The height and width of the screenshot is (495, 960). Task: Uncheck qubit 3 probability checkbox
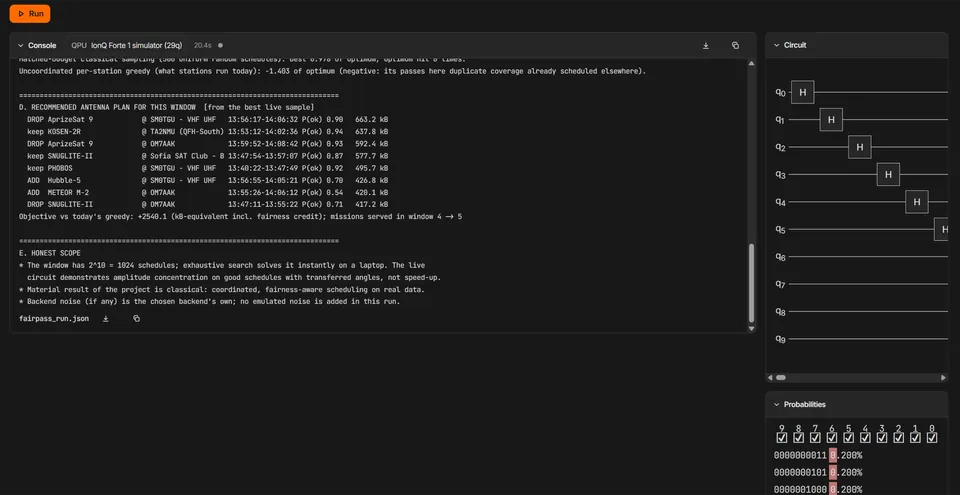coord(882,437)
